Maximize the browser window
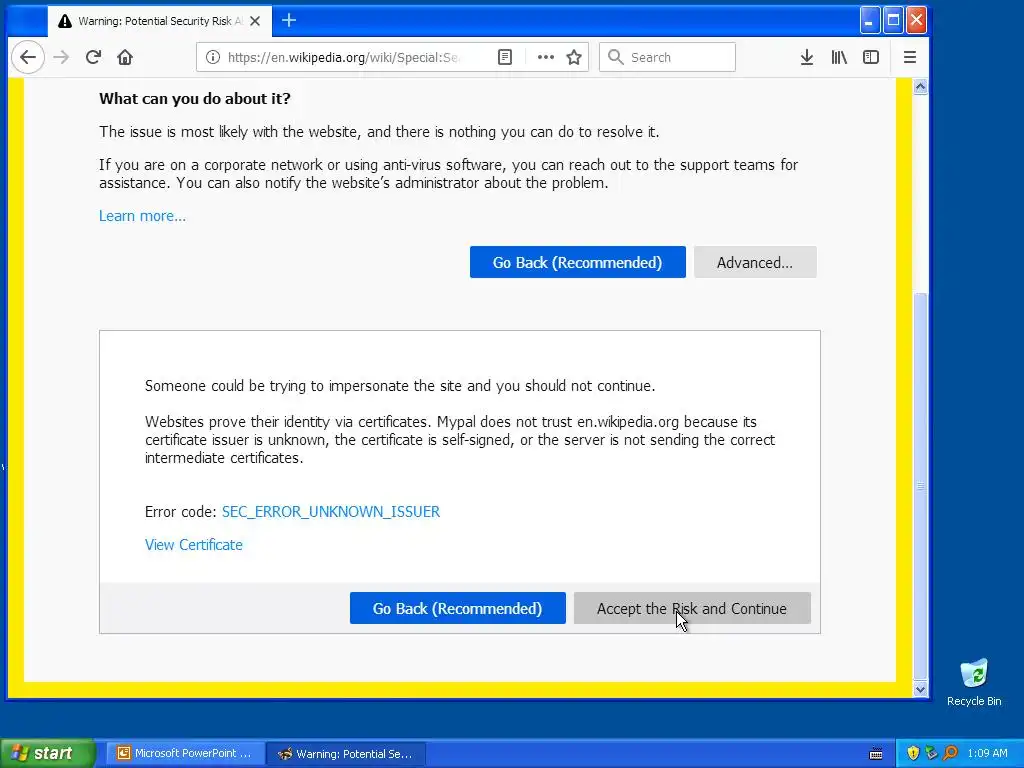This screenshot has width=1024, height=768. pyautogui.click(x=893, y=20)
